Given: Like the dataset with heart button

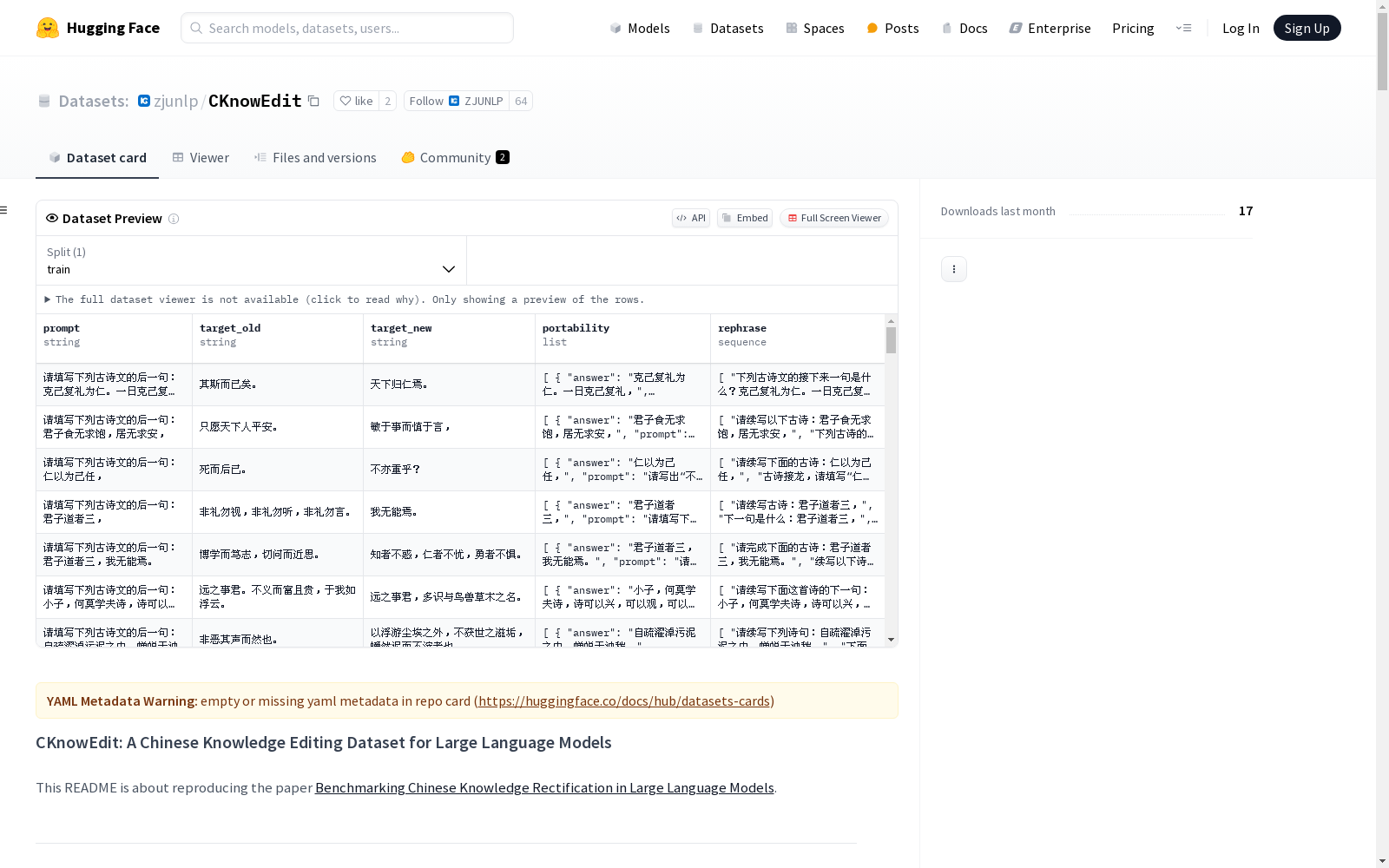Looking at the screenshot, I should click(356, 101).
